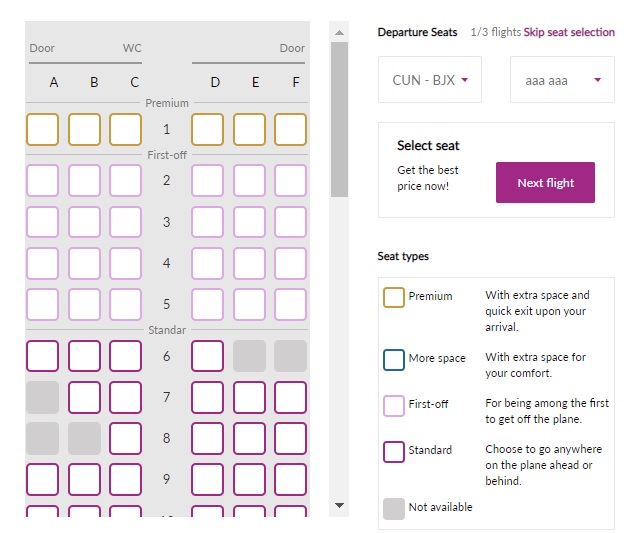This screenshot has height=533, width=633.
Task: Select Standard seat 9A
Action: (42, 480)
